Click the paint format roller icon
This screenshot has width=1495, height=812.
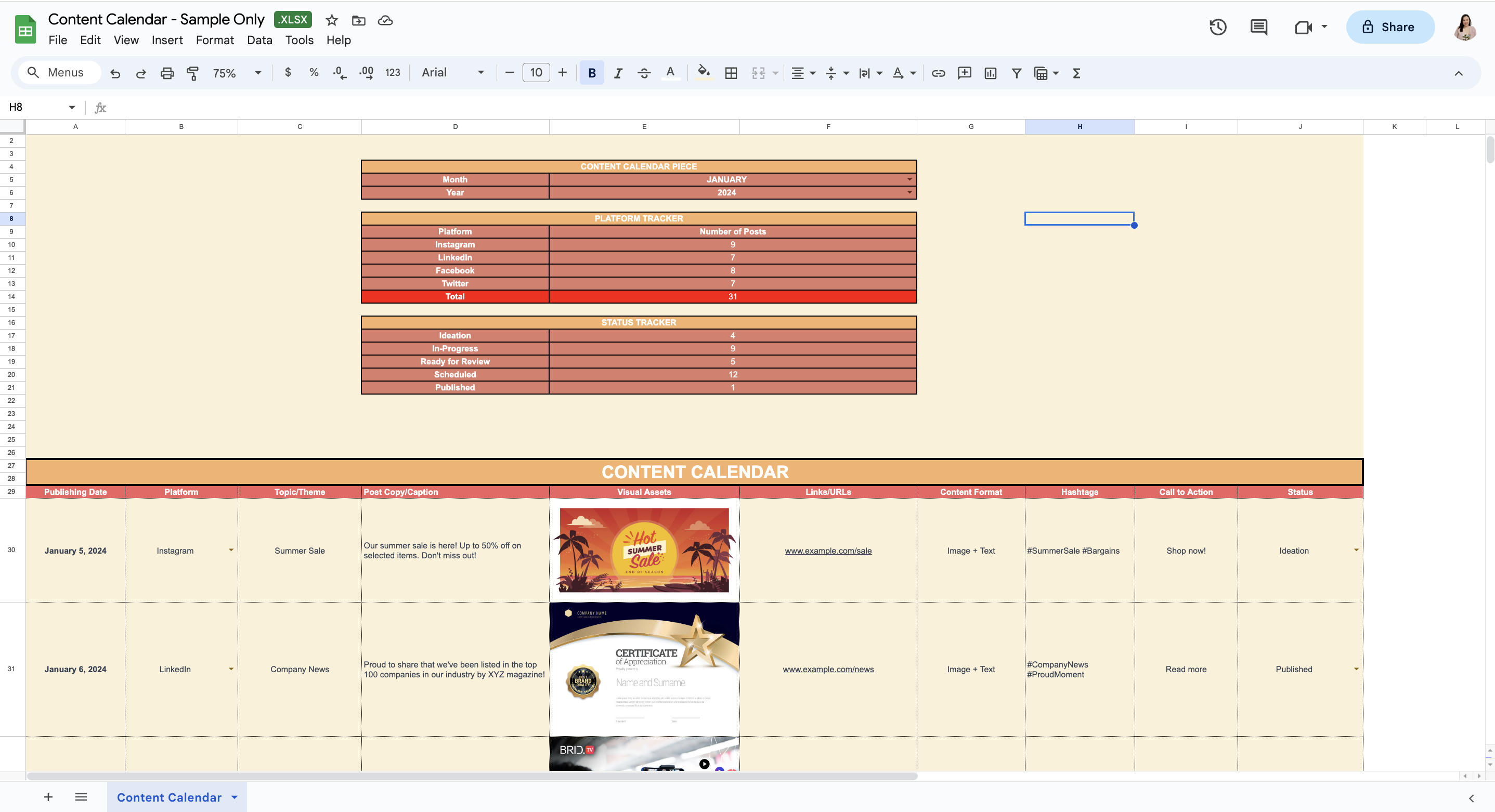[x=193, y=73]
